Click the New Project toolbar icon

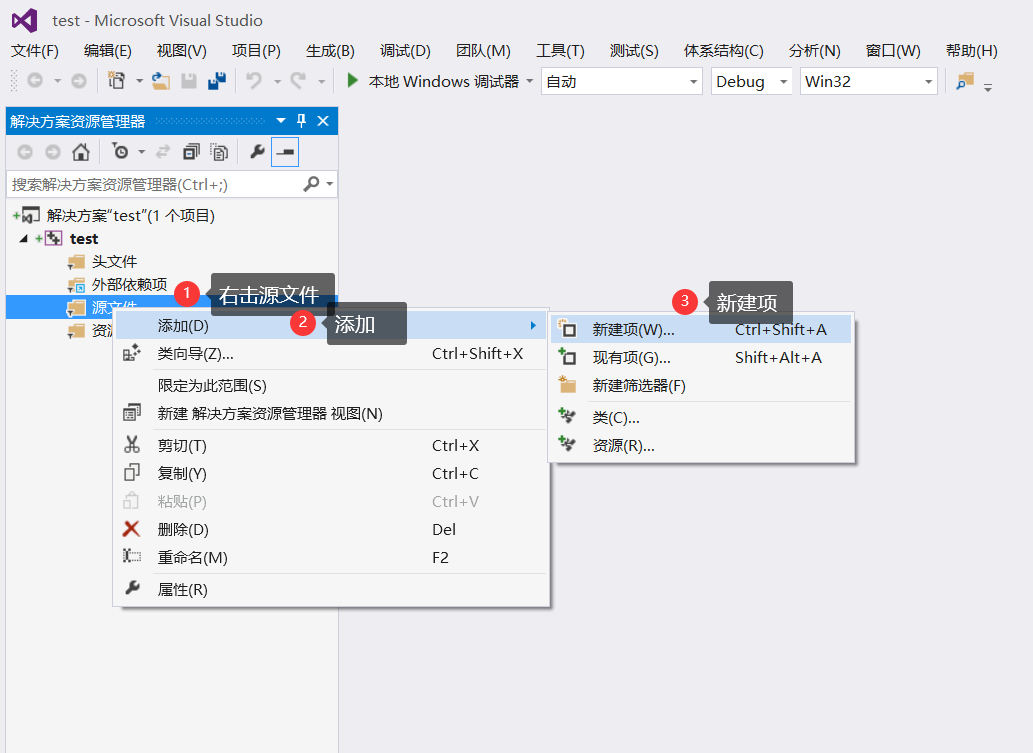(117, 81)
